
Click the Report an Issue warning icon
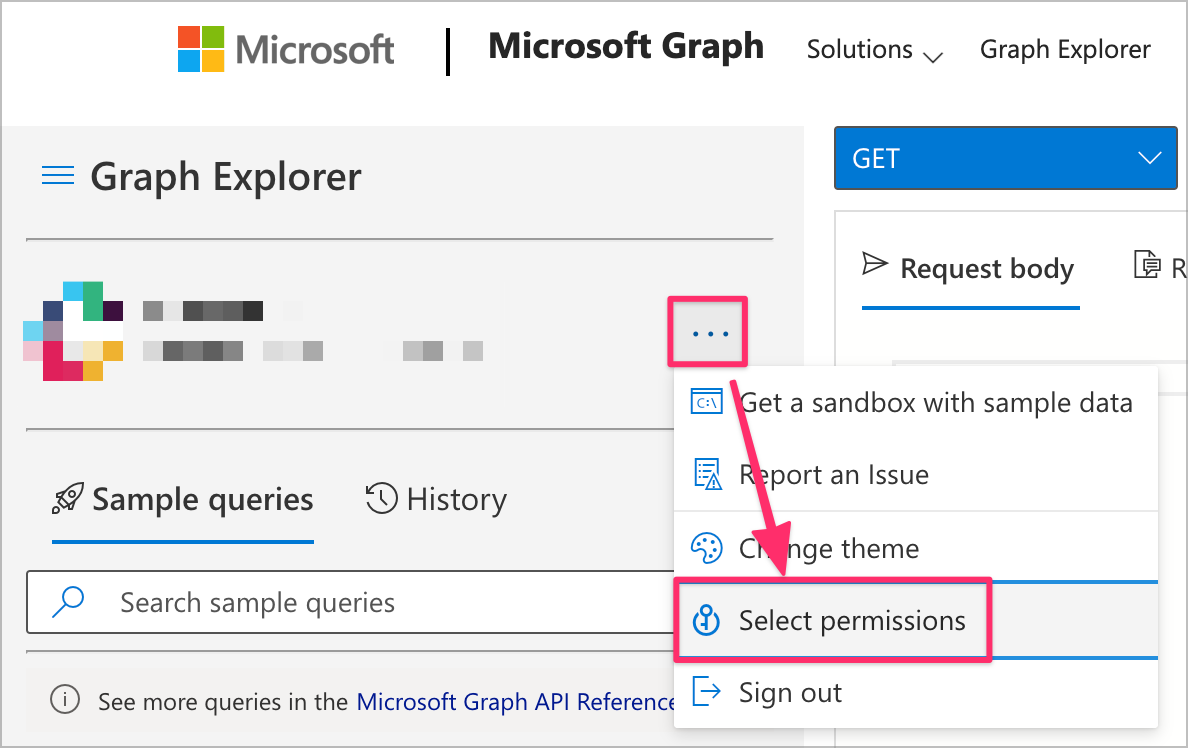click(x=706, y=474)
